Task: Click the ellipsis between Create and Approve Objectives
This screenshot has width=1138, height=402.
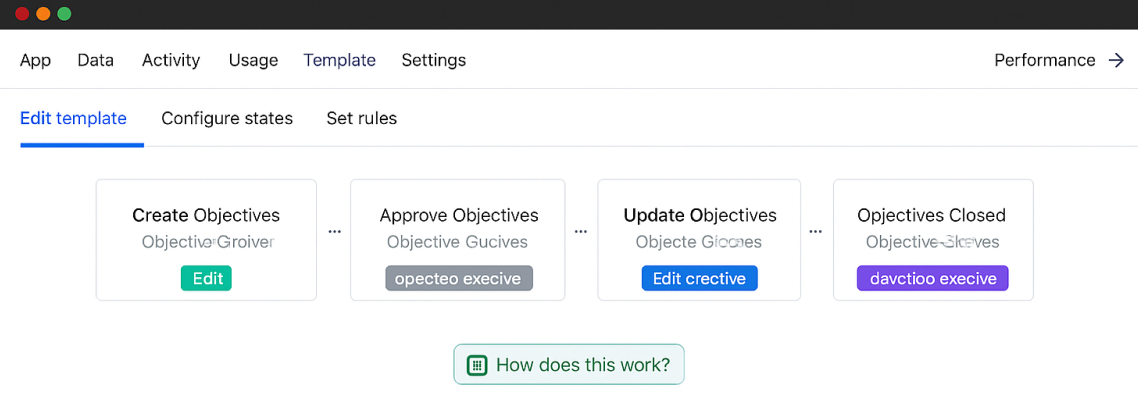Action: click(334, 232)
